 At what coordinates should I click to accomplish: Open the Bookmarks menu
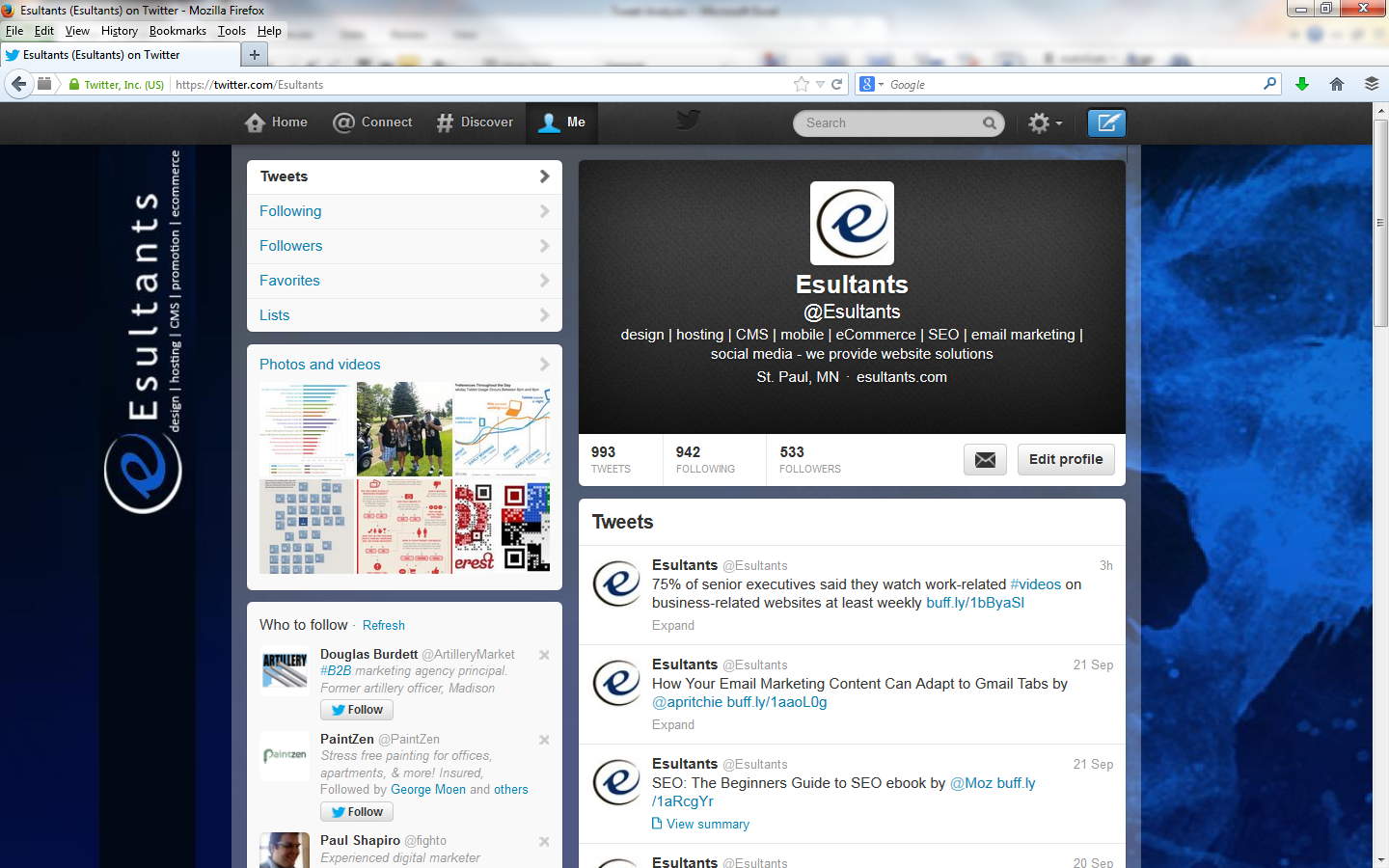[x=177, y=31]
